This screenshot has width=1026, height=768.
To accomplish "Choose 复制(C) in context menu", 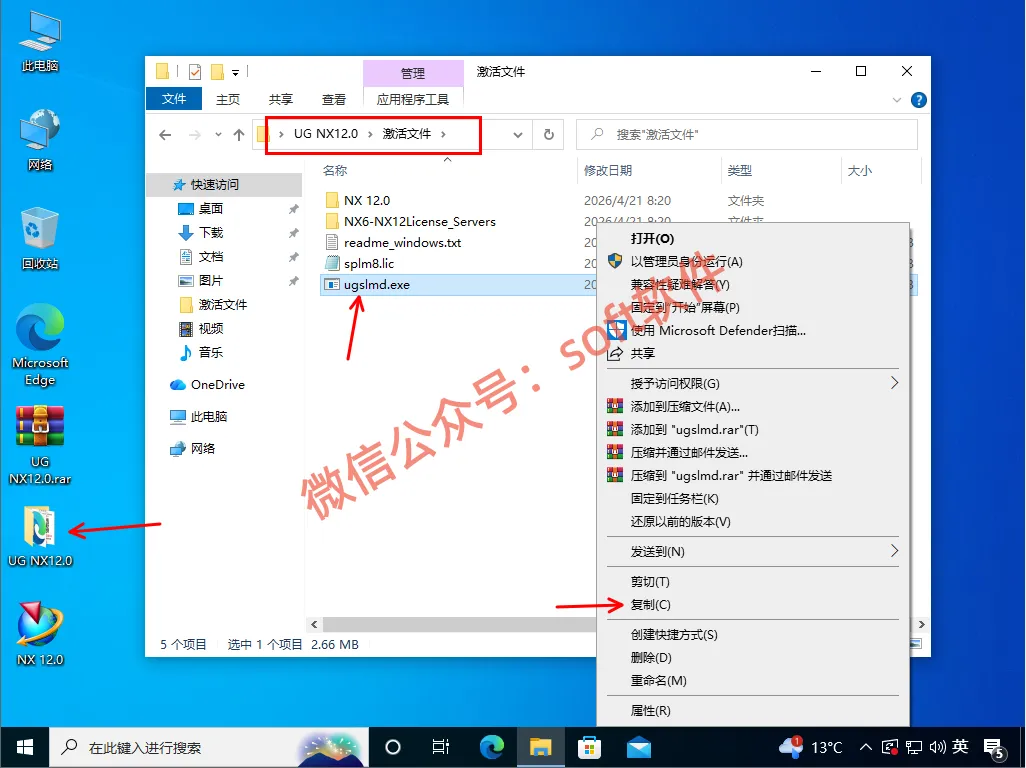I will pyautogui.click(x=752, y=604).
